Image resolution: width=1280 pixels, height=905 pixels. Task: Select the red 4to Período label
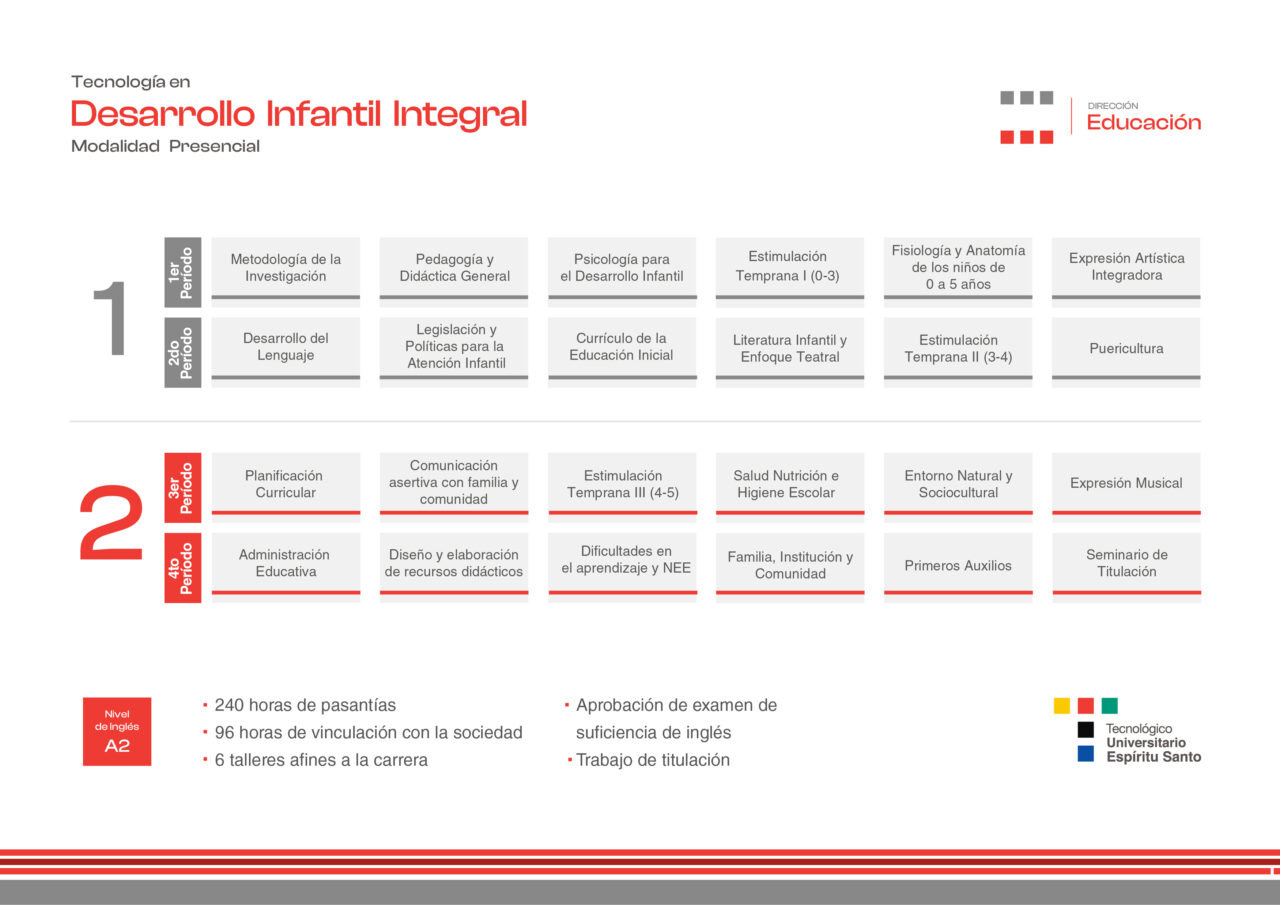[x=182, y=568]
